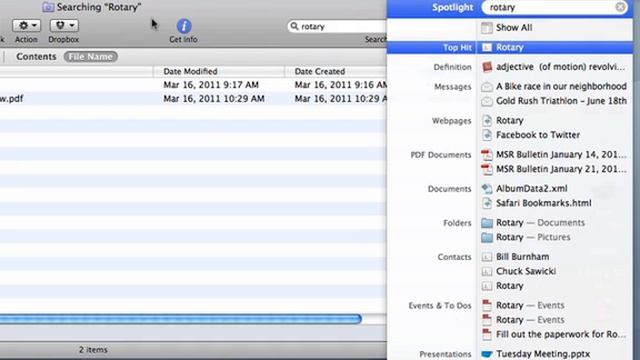Open the Action gear dropdown
640x360 pixels.
(26, 25)
